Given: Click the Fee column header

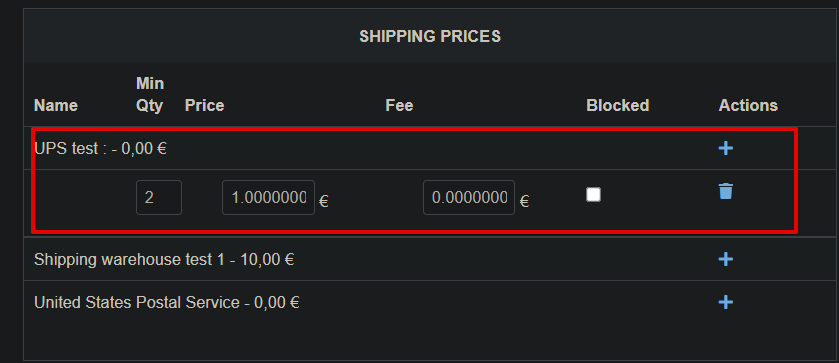Looking at the screenshot, I should pos(399,105).
